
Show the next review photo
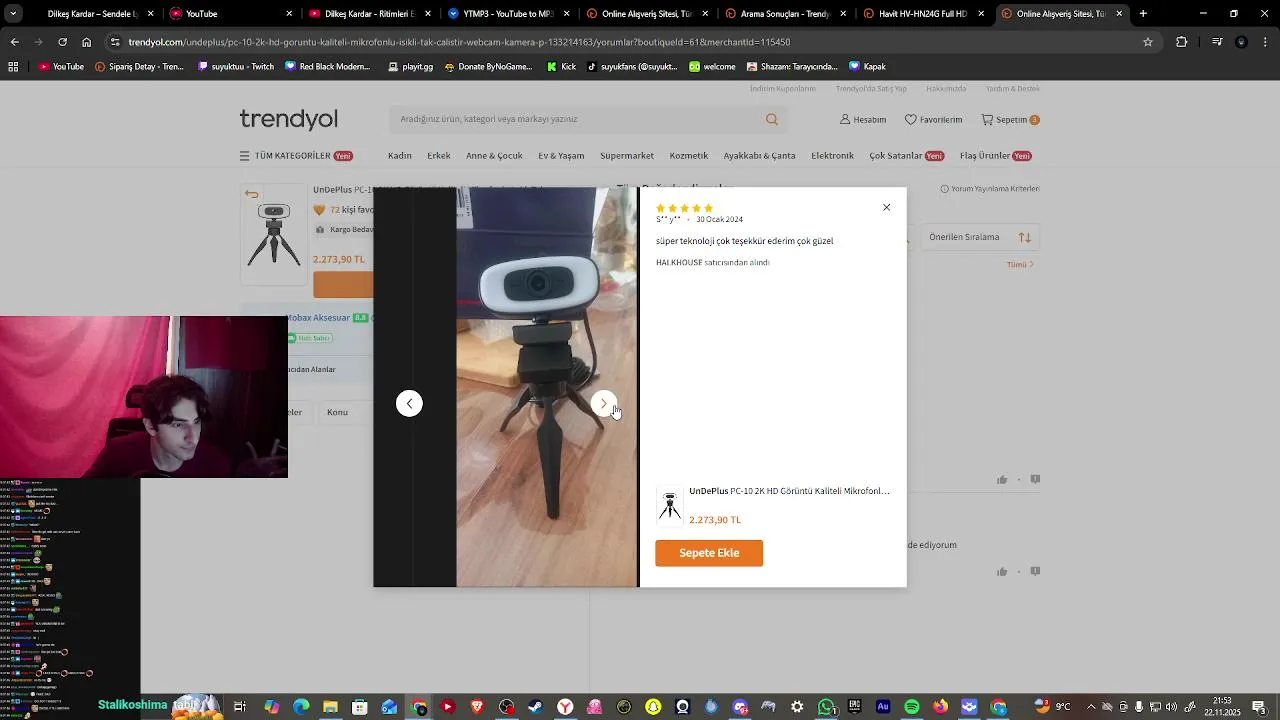pos(603,403)
